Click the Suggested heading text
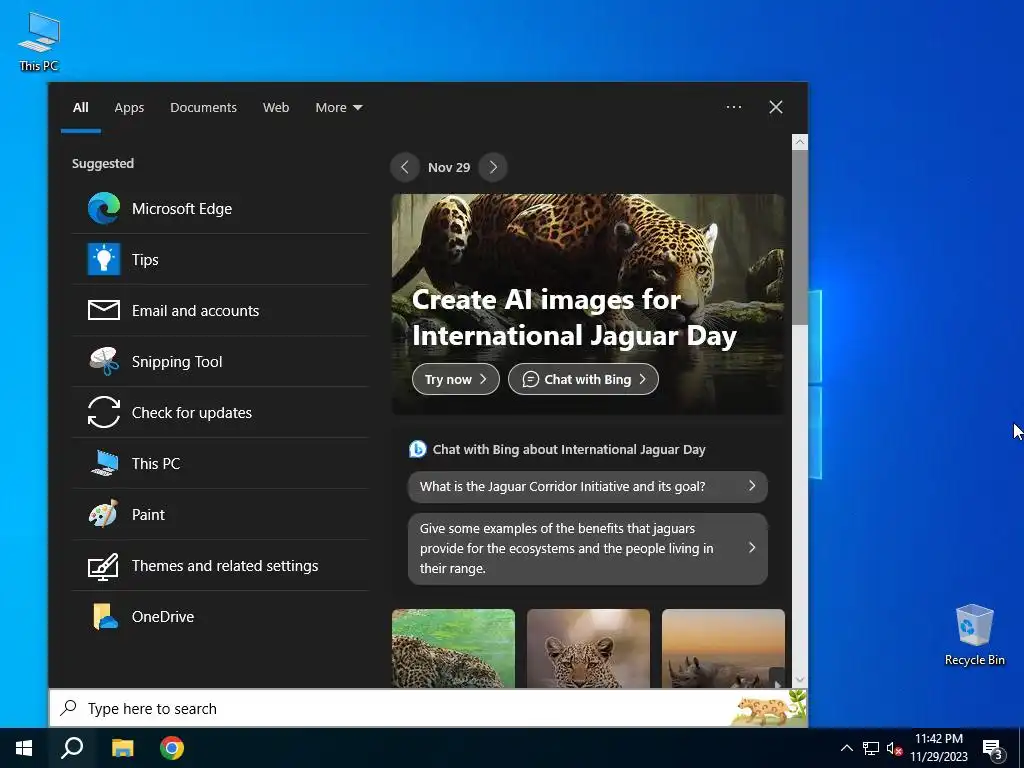 pos(103,163)
